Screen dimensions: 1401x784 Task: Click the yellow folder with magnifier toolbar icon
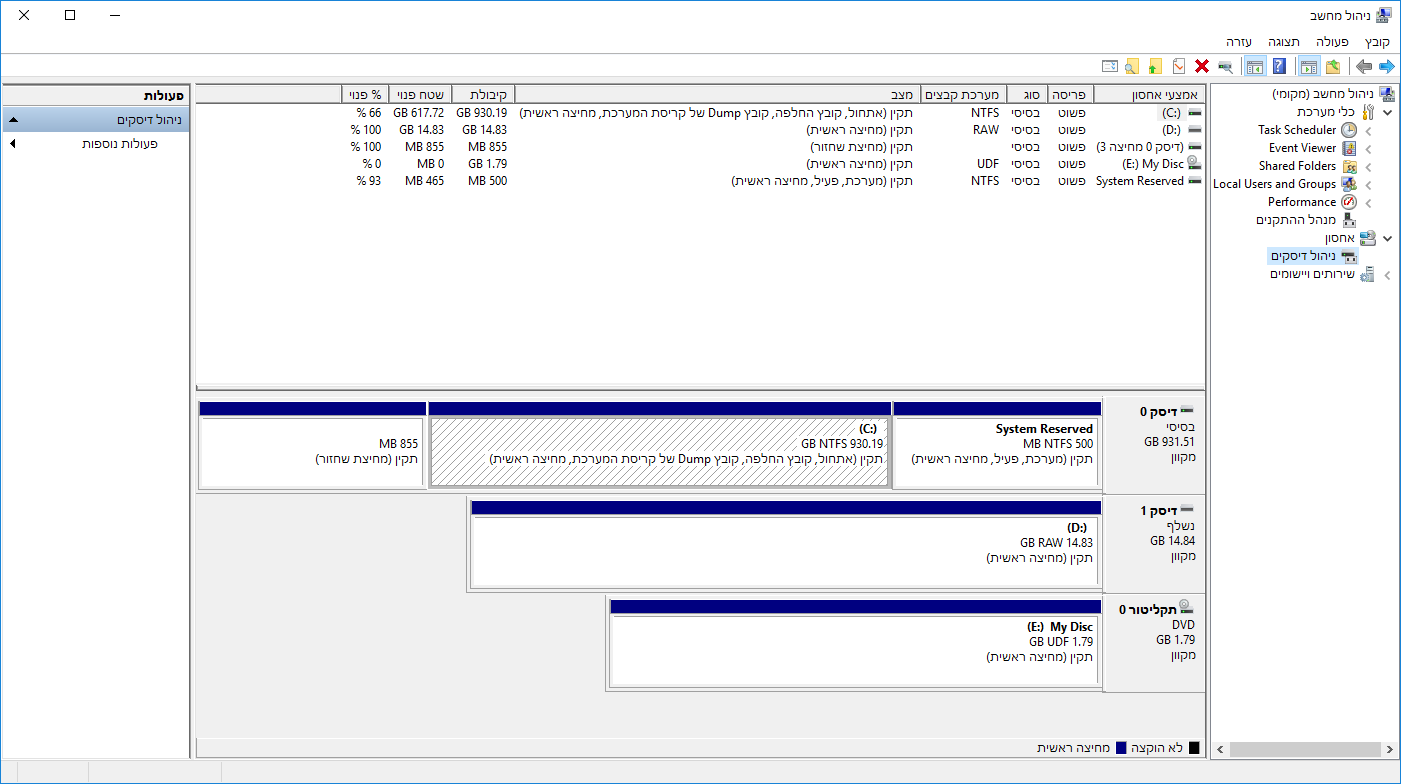[x=1132, y=66]
